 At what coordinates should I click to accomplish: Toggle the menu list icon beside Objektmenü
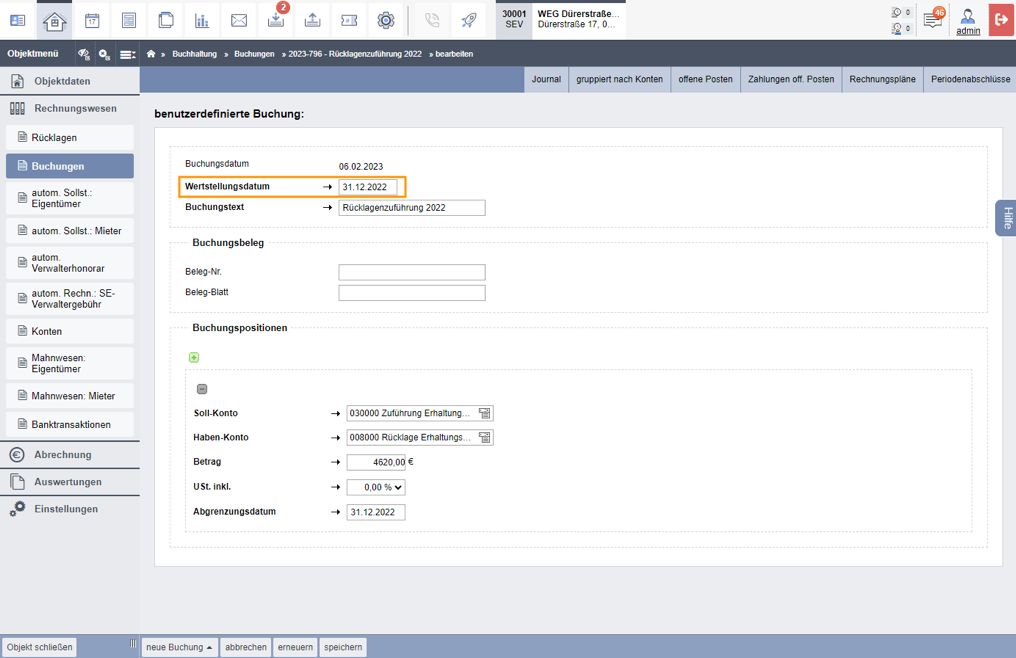(128, 54)
